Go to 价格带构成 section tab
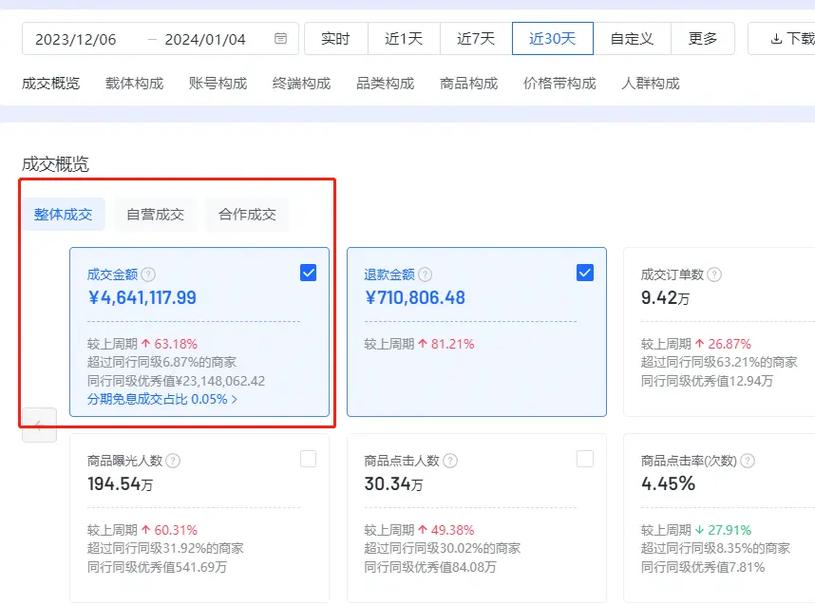This screenshot has height=605, width=815. pos(560,83)
